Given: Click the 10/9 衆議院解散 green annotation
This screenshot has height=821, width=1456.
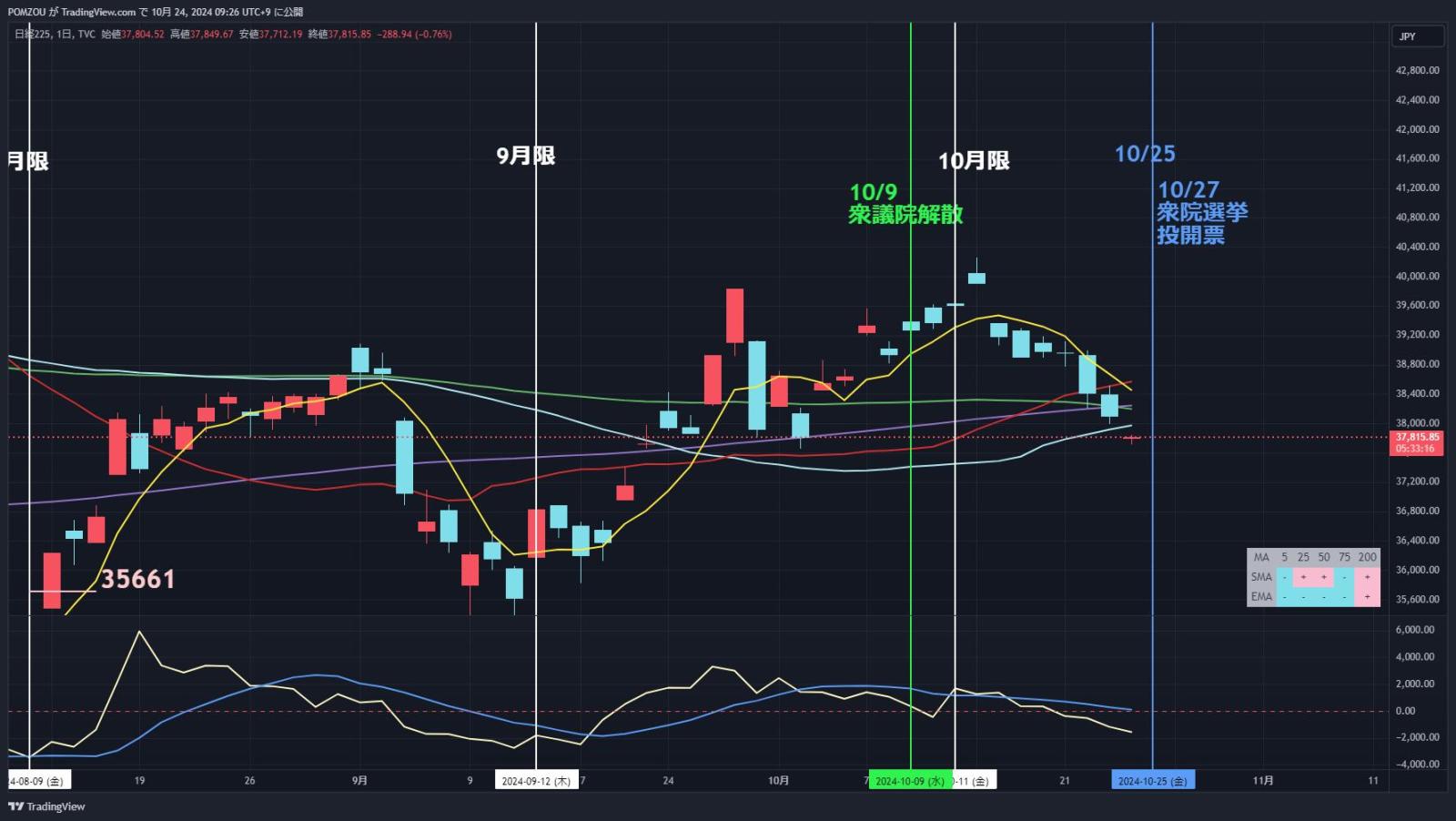Looking at the screenshot, I should pos(905,204).
